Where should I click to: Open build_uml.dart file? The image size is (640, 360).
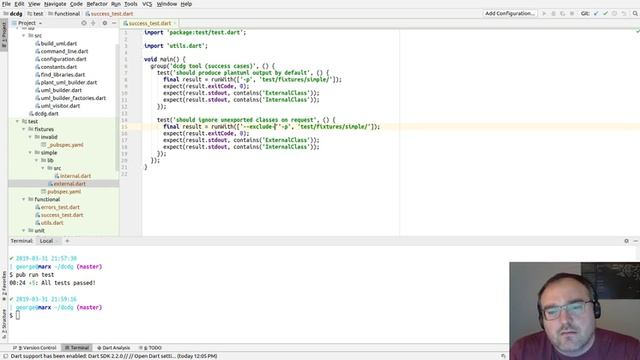coord(56,43)
